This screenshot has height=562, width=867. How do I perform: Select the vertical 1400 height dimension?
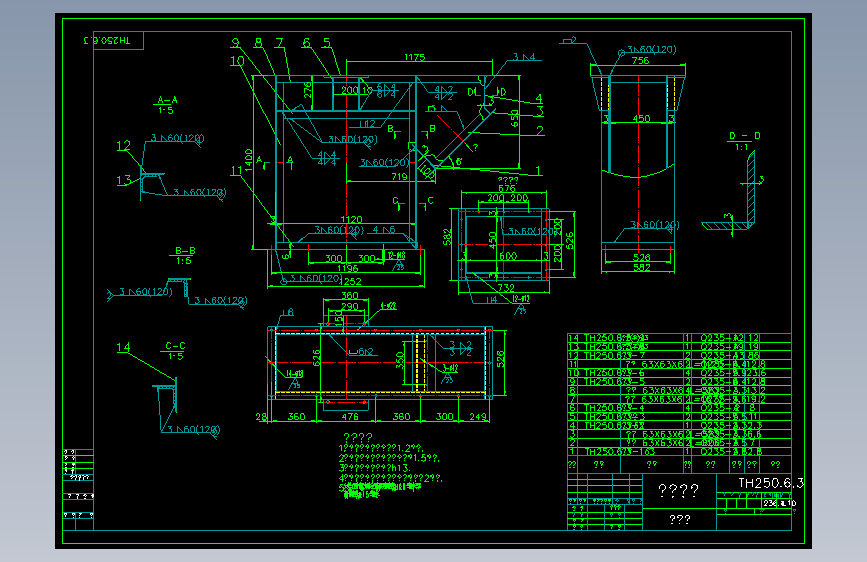249,160
